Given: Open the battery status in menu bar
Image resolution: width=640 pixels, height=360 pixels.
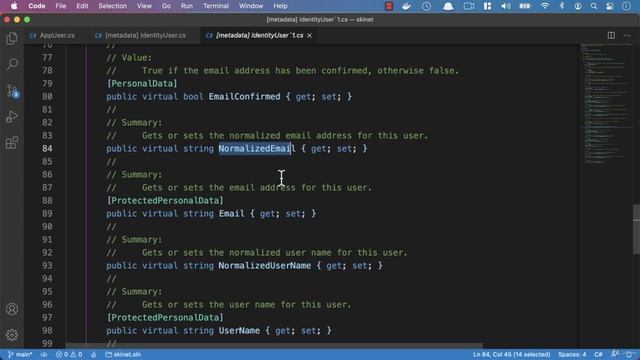Looking at the screenshot, I should click(x=525, y=6).
